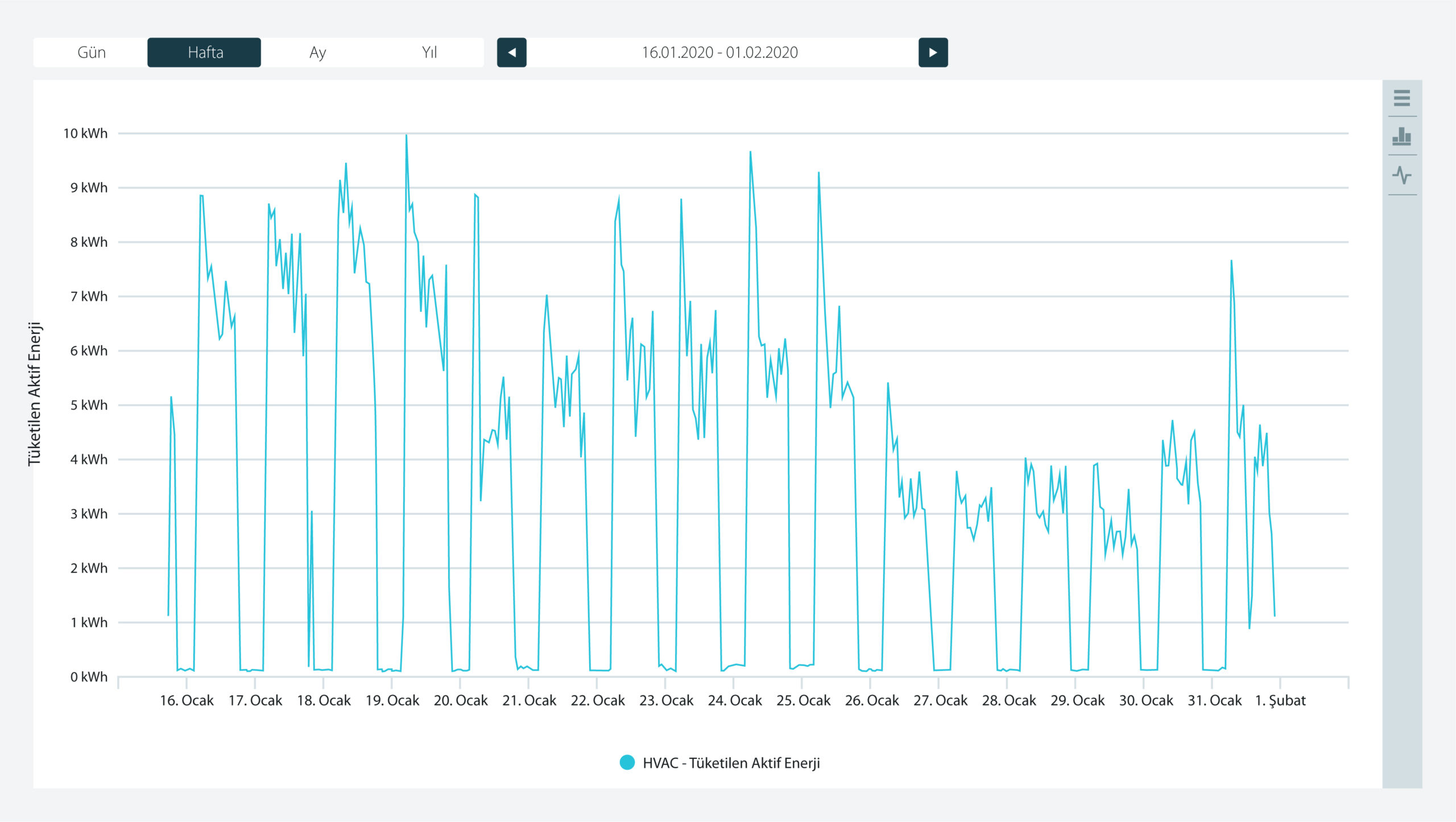This screenshot has width=1456, height=822.
Task: Click the 5 kWh axis label
Action: 89,405
